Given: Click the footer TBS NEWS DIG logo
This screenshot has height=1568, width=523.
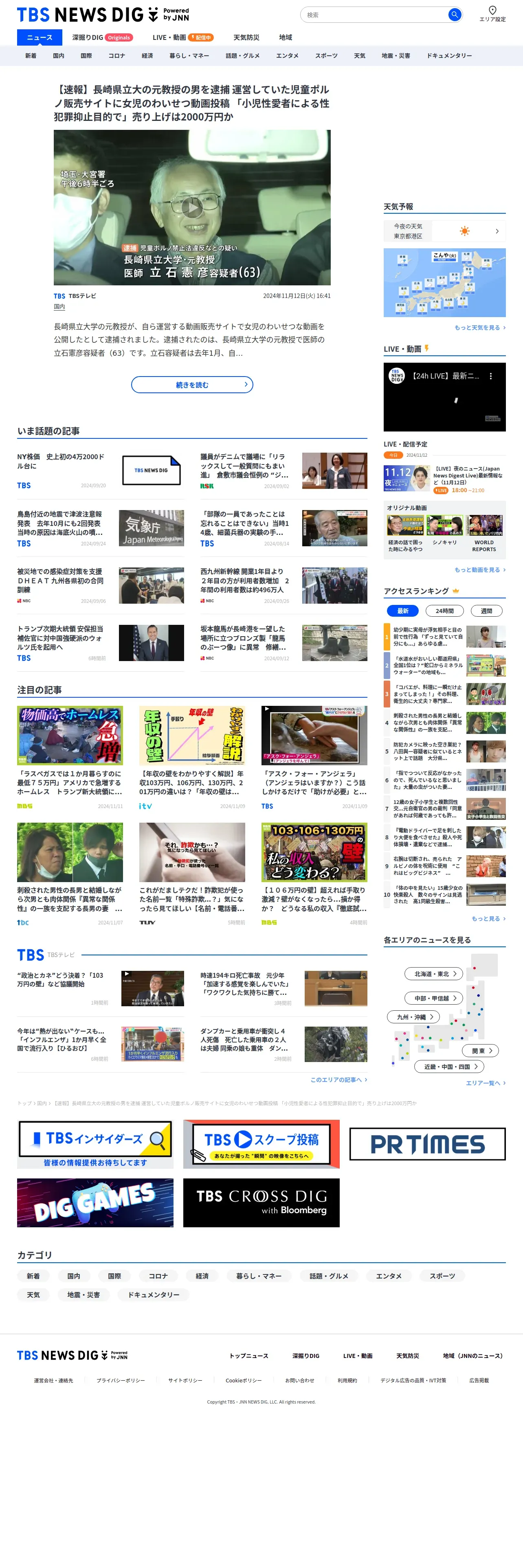Looking at the screenshot, I should [73, 1355].
